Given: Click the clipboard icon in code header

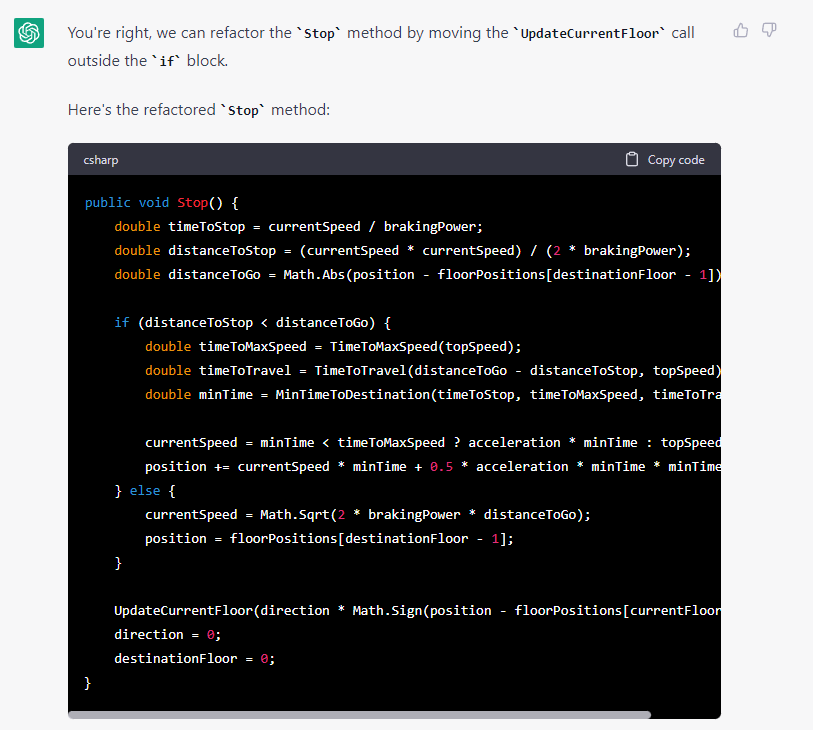Looking at the screenshot, I should tap(632, 159).
